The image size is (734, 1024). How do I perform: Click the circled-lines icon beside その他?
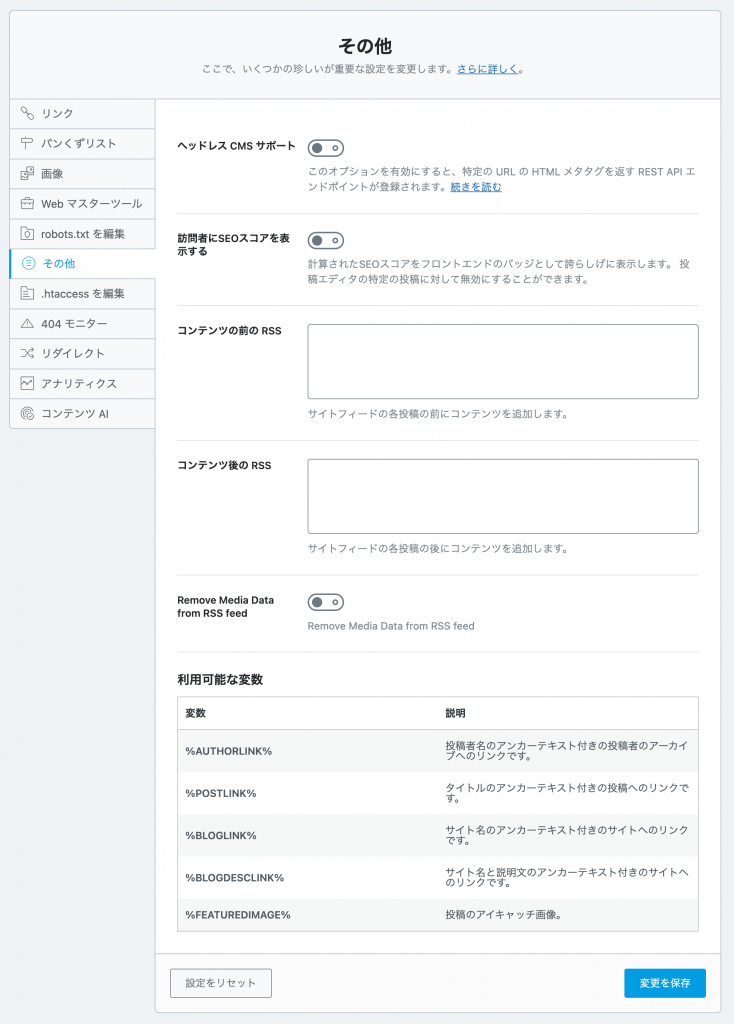point(28,263)
